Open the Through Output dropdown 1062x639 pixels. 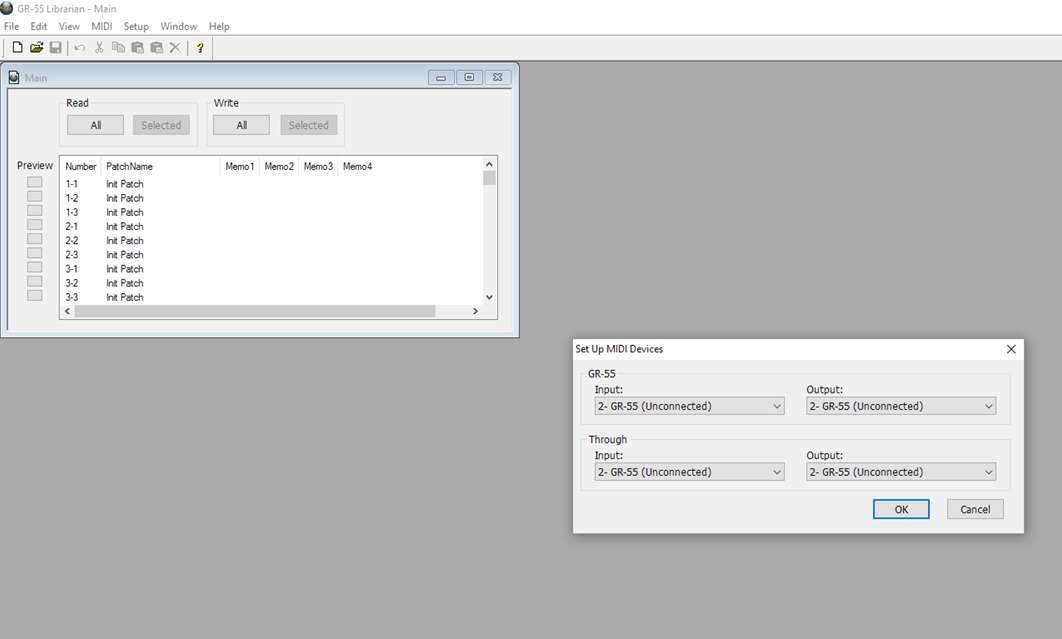tap(901, 472)
